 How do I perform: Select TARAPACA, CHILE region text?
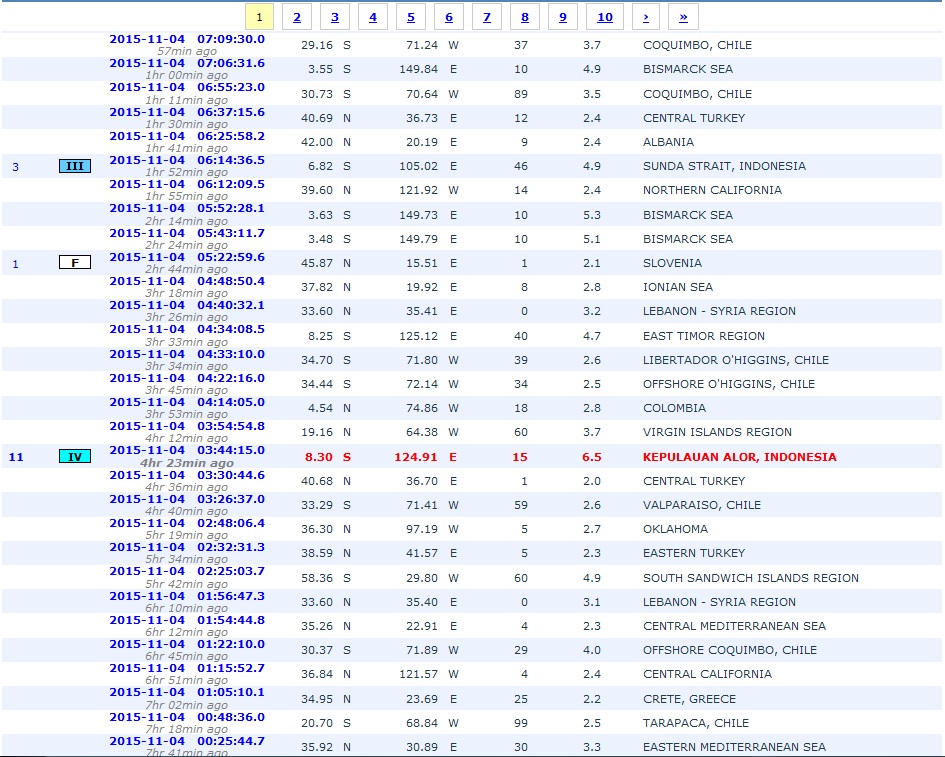coord(695,723)
